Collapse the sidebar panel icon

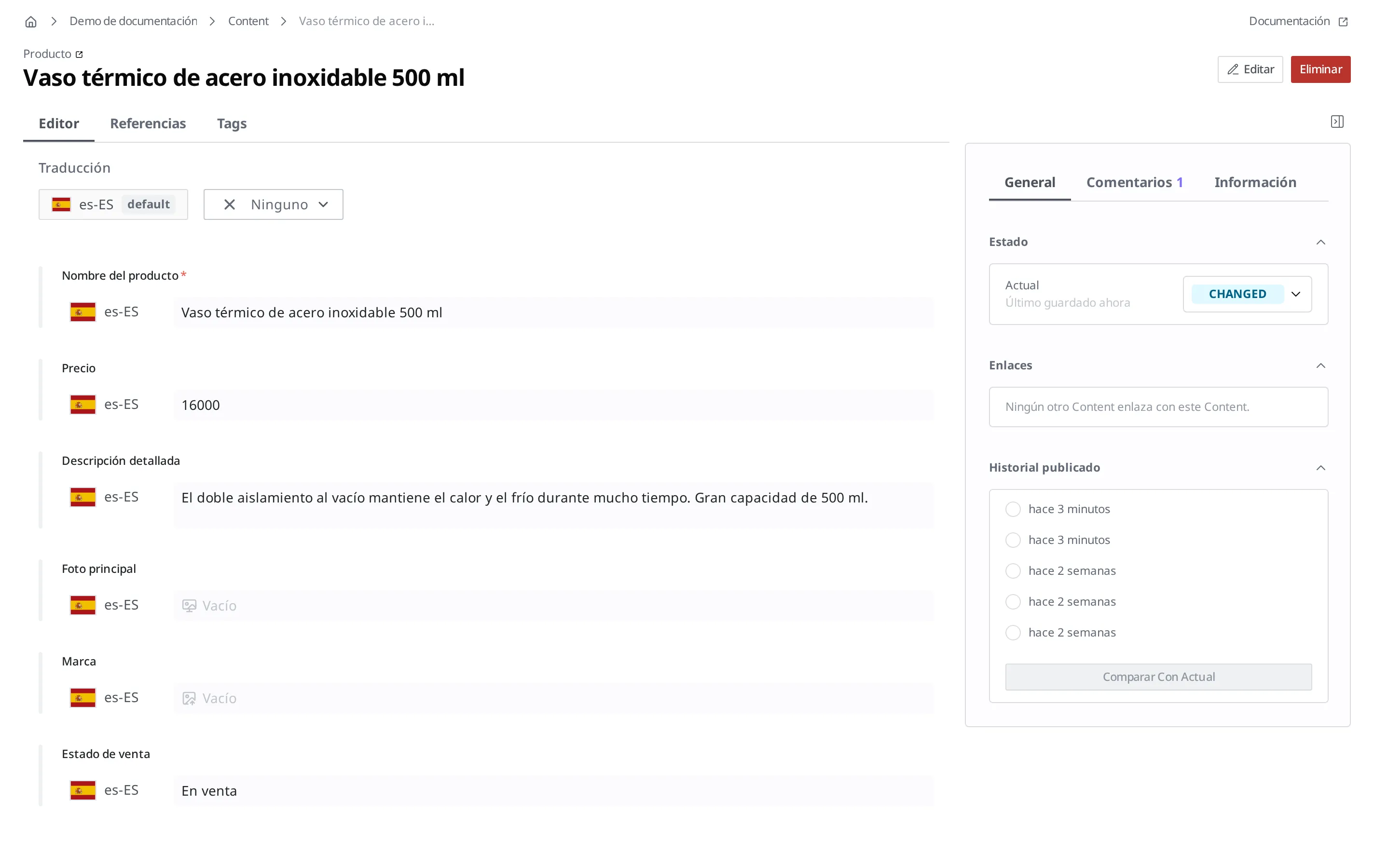point(1337,122)
